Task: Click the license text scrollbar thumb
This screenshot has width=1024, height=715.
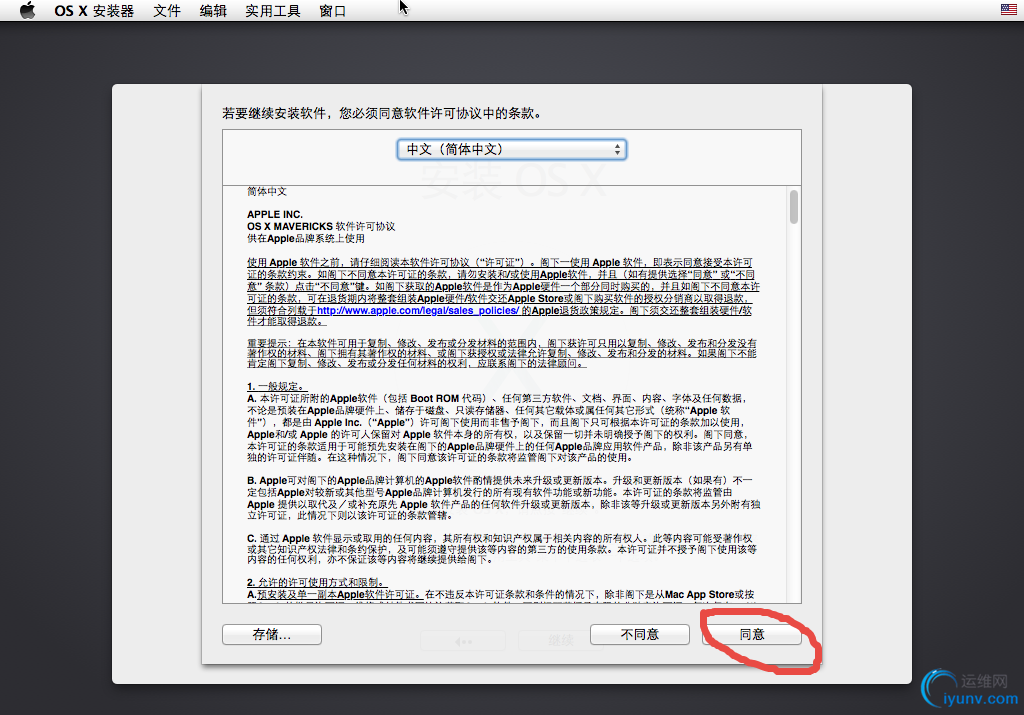Action: (x=793, y=207)
